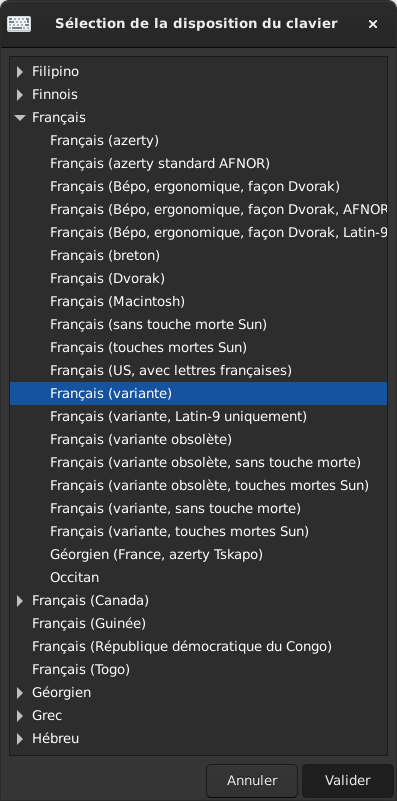Expand the Français (Canada) group

[x=20, y=600]
